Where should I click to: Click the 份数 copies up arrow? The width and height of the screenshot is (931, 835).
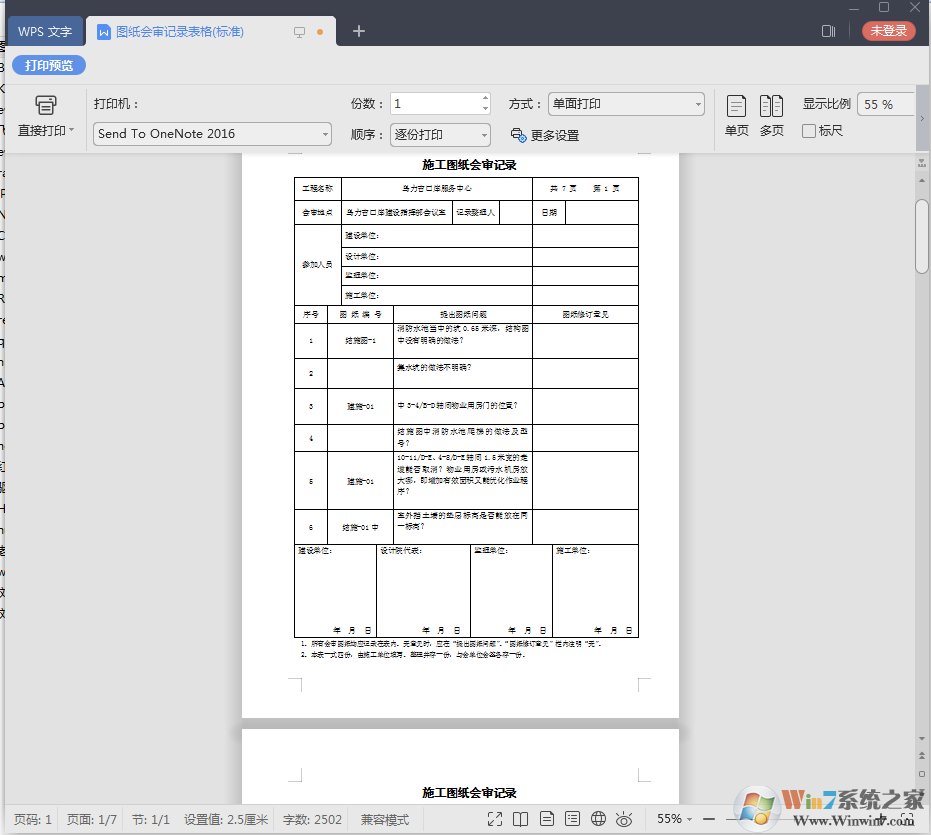(x=484, y=98)
